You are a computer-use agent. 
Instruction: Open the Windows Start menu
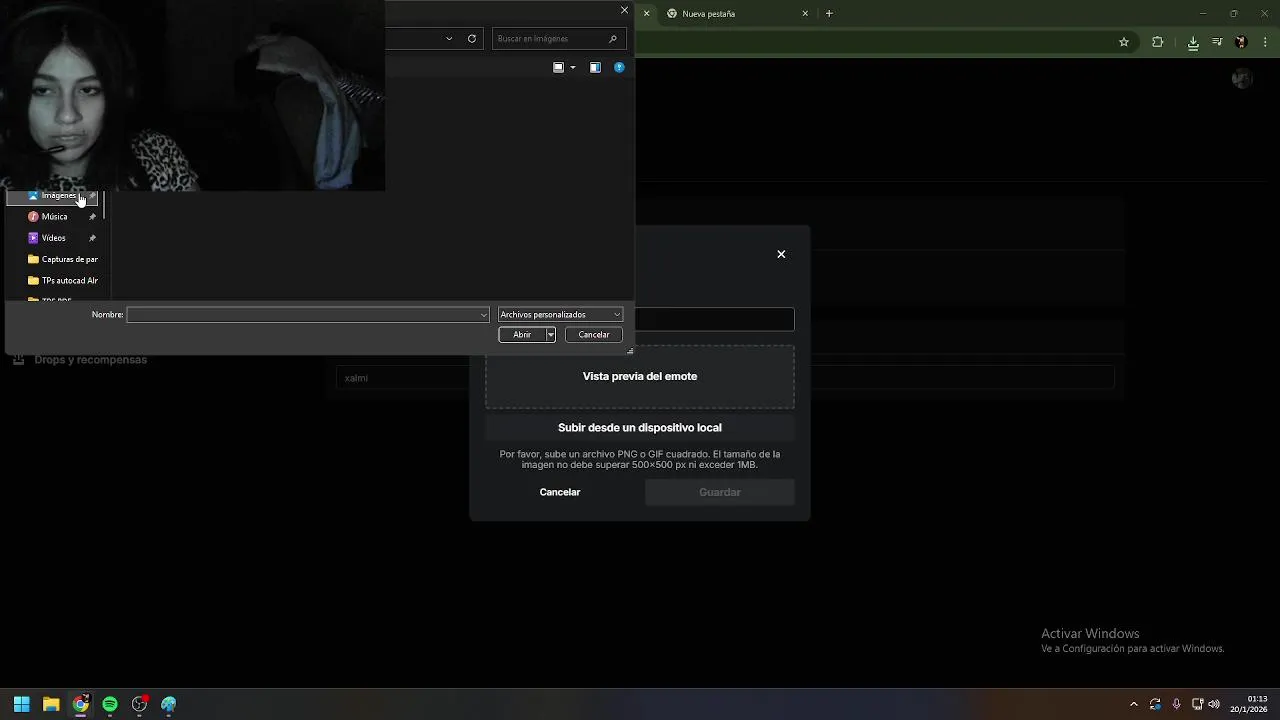coord(22,704)
